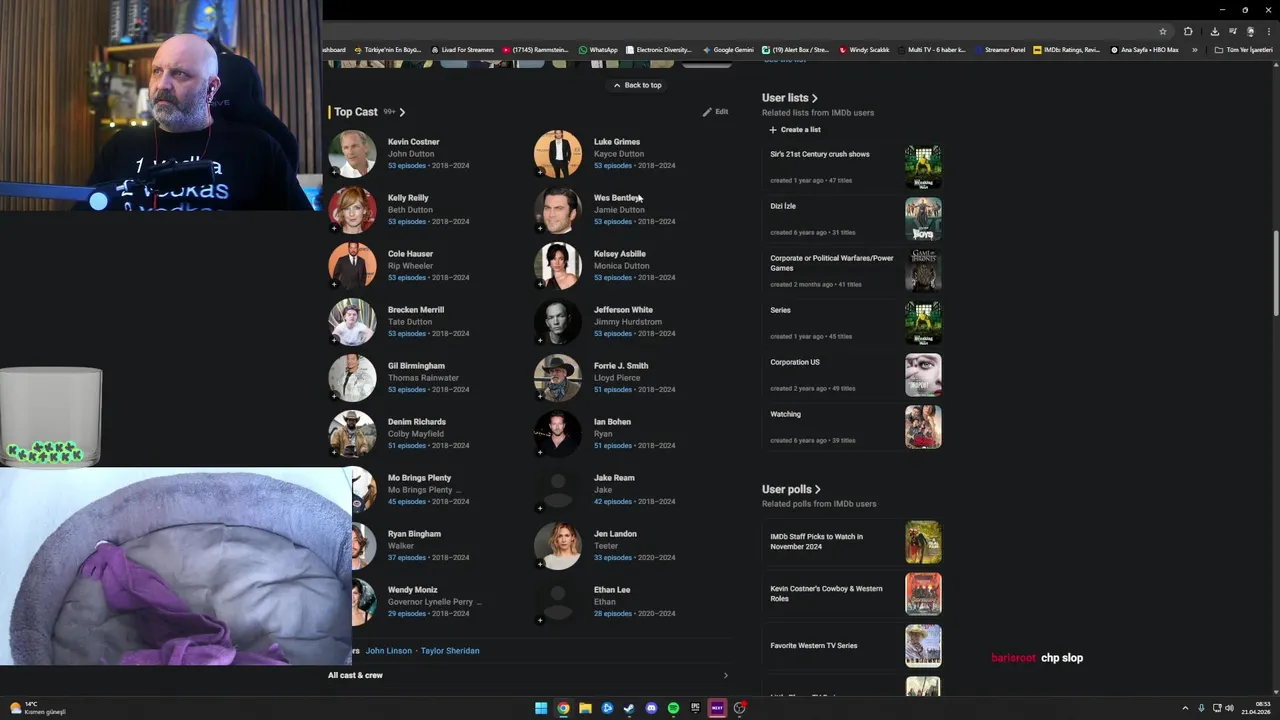Open Kevin Costner's Cowboy & Western Roles poll
This screenshot has width=1280, height=720.
click(826, 593)
